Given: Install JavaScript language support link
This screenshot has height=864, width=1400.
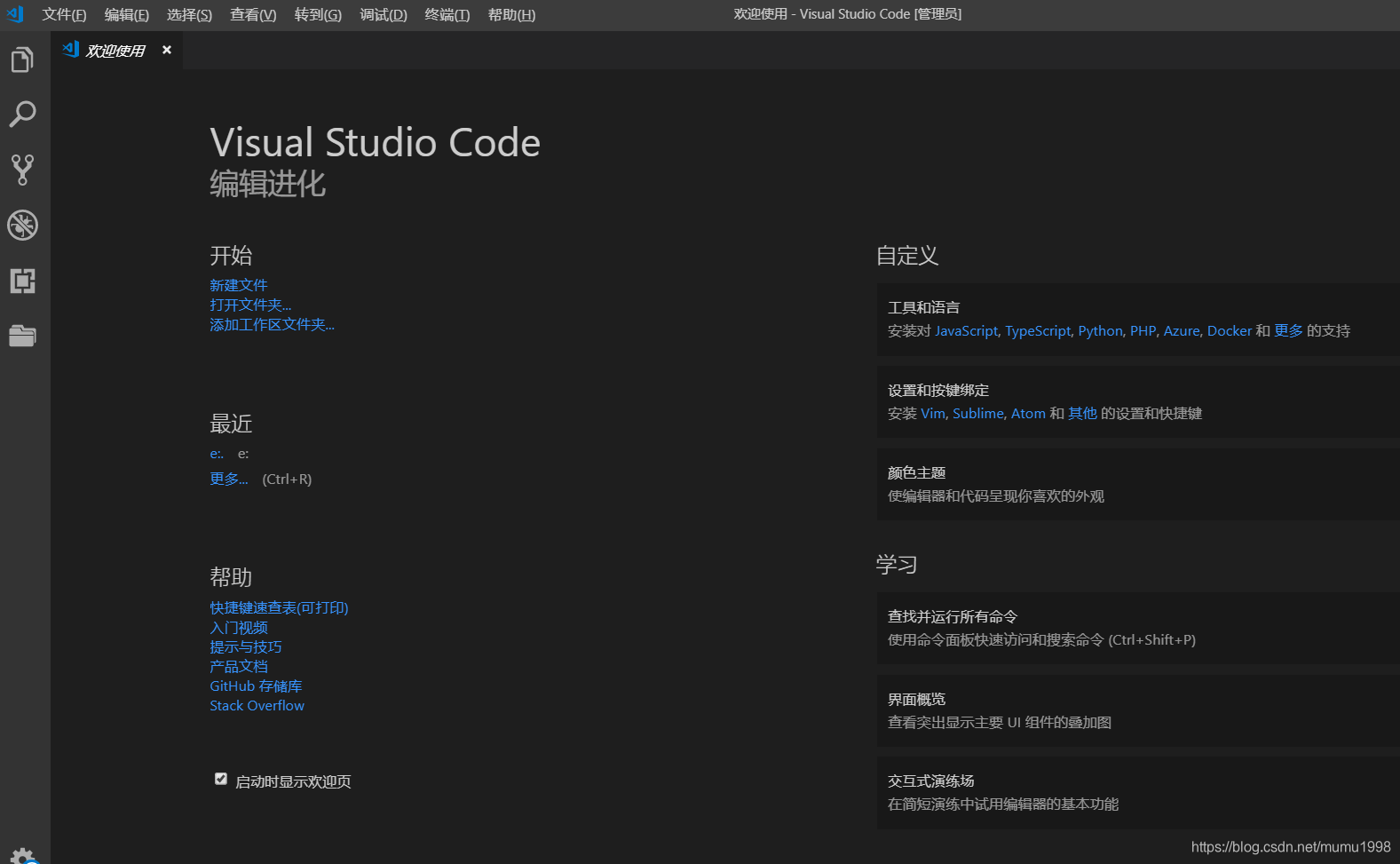Looking at the screenshot, I should point(966,330).
